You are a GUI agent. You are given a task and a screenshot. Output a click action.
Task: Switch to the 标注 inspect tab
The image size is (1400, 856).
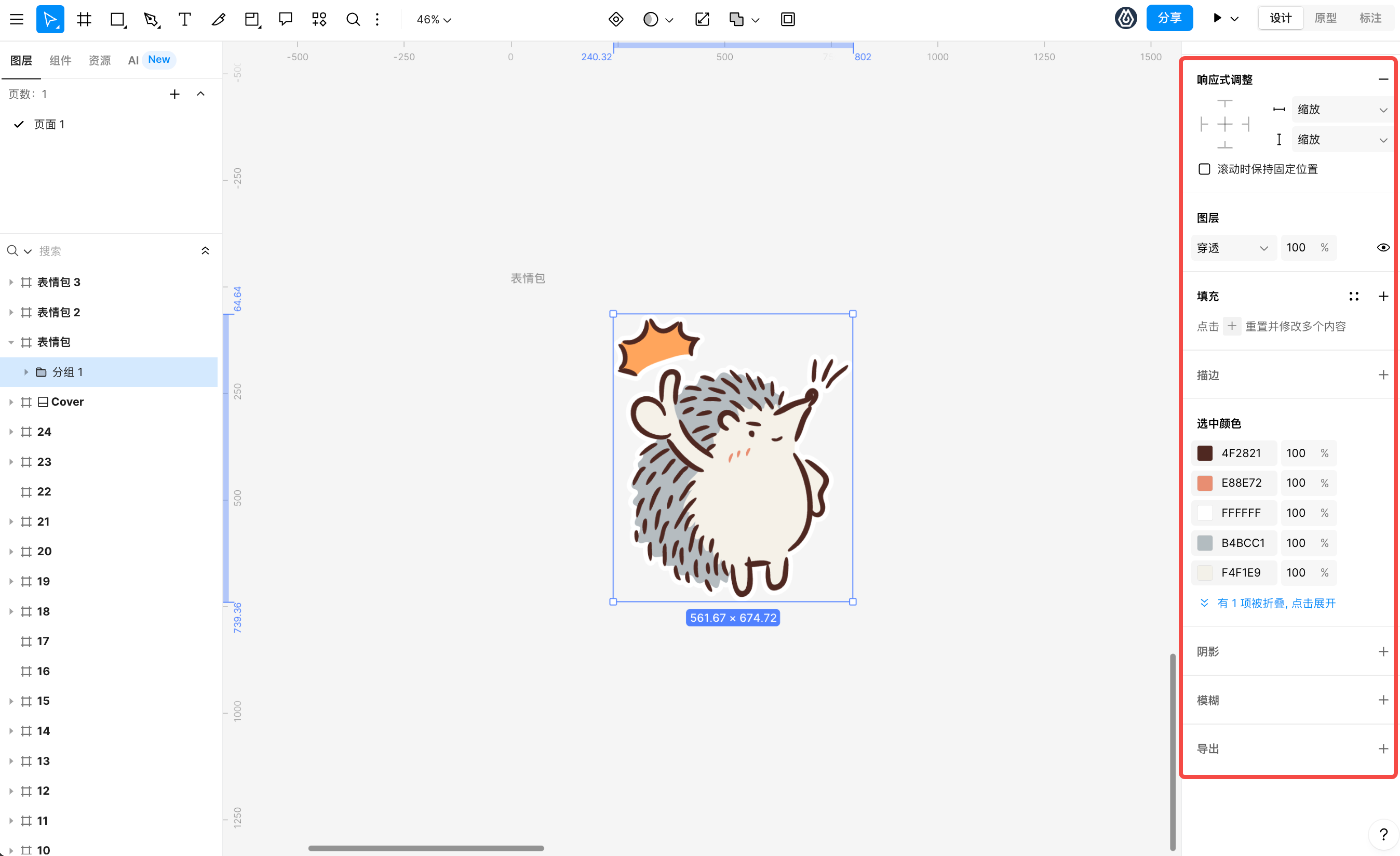pyautogui.click(x=1370, y=18)
